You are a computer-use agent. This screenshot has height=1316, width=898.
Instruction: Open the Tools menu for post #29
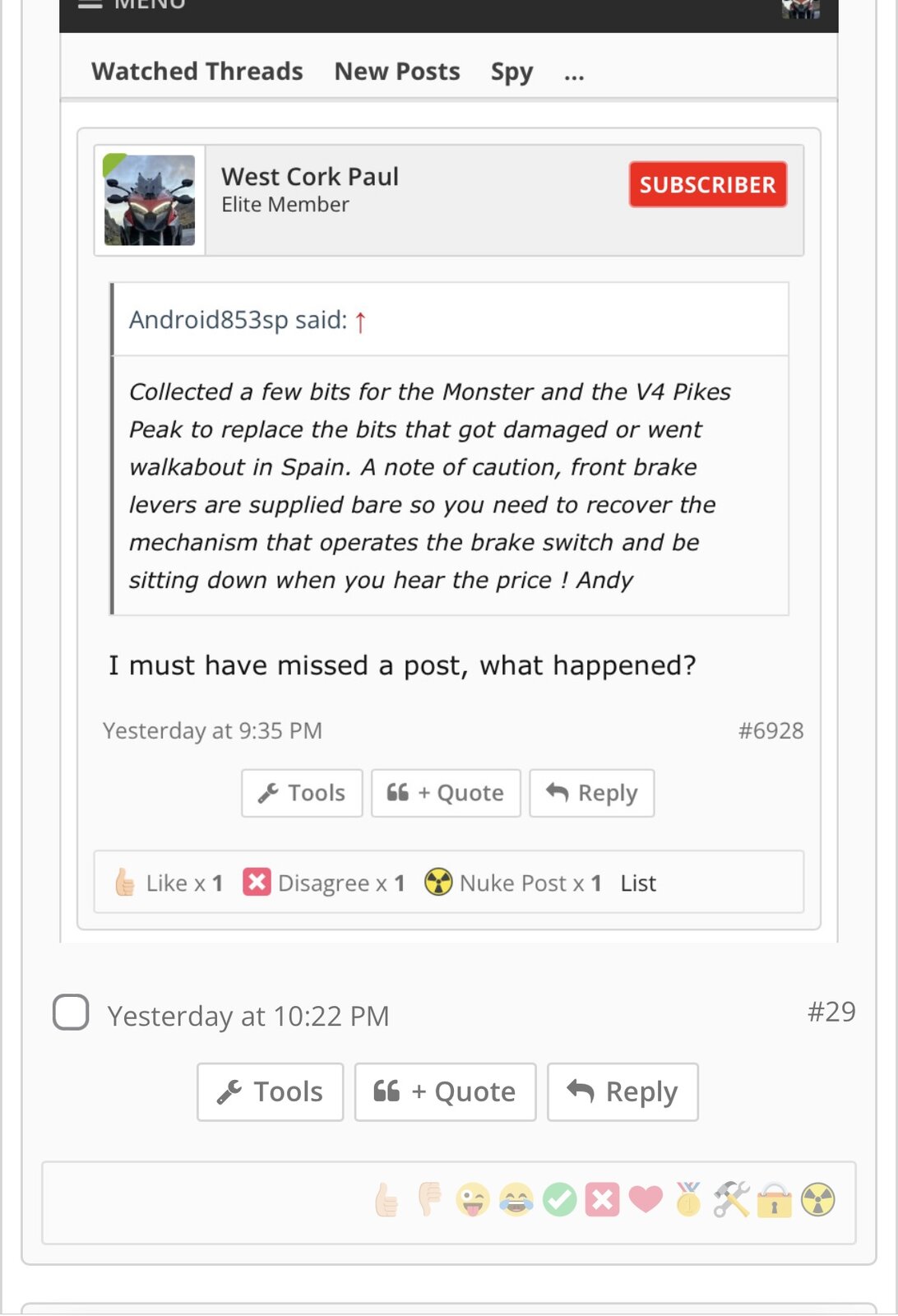(x=270, y=1091)
